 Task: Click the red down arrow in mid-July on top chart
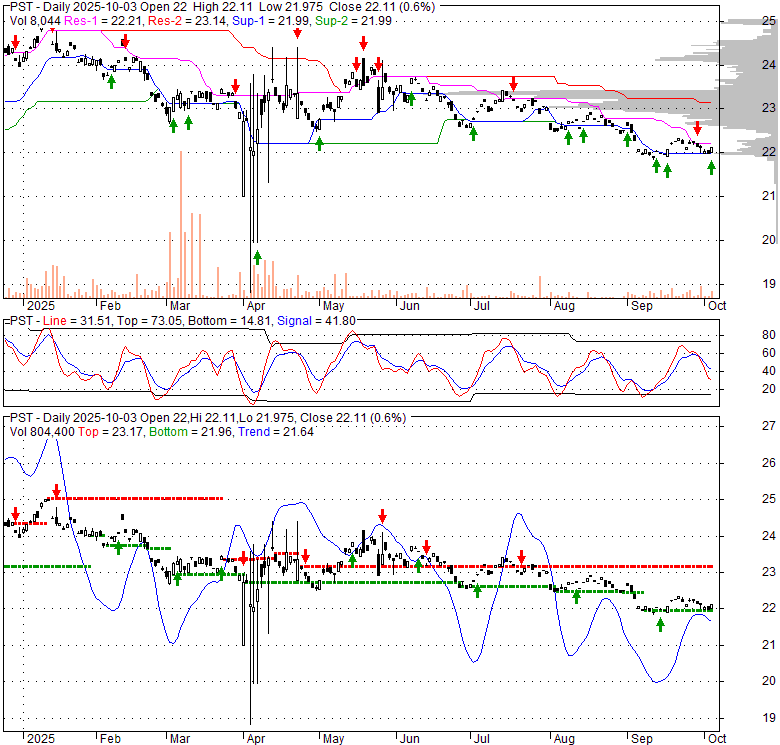[513, 84]
